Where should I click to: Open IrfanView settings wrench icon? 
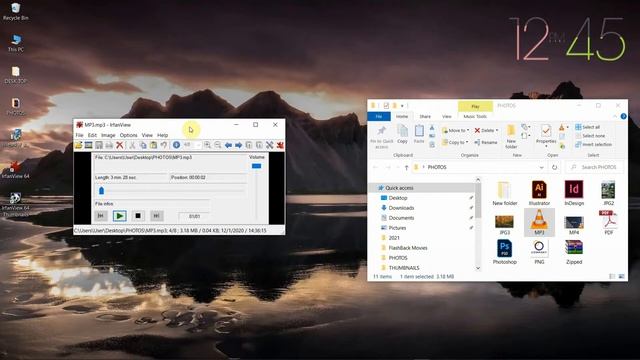pyautogui.click(x=269, y=145)
